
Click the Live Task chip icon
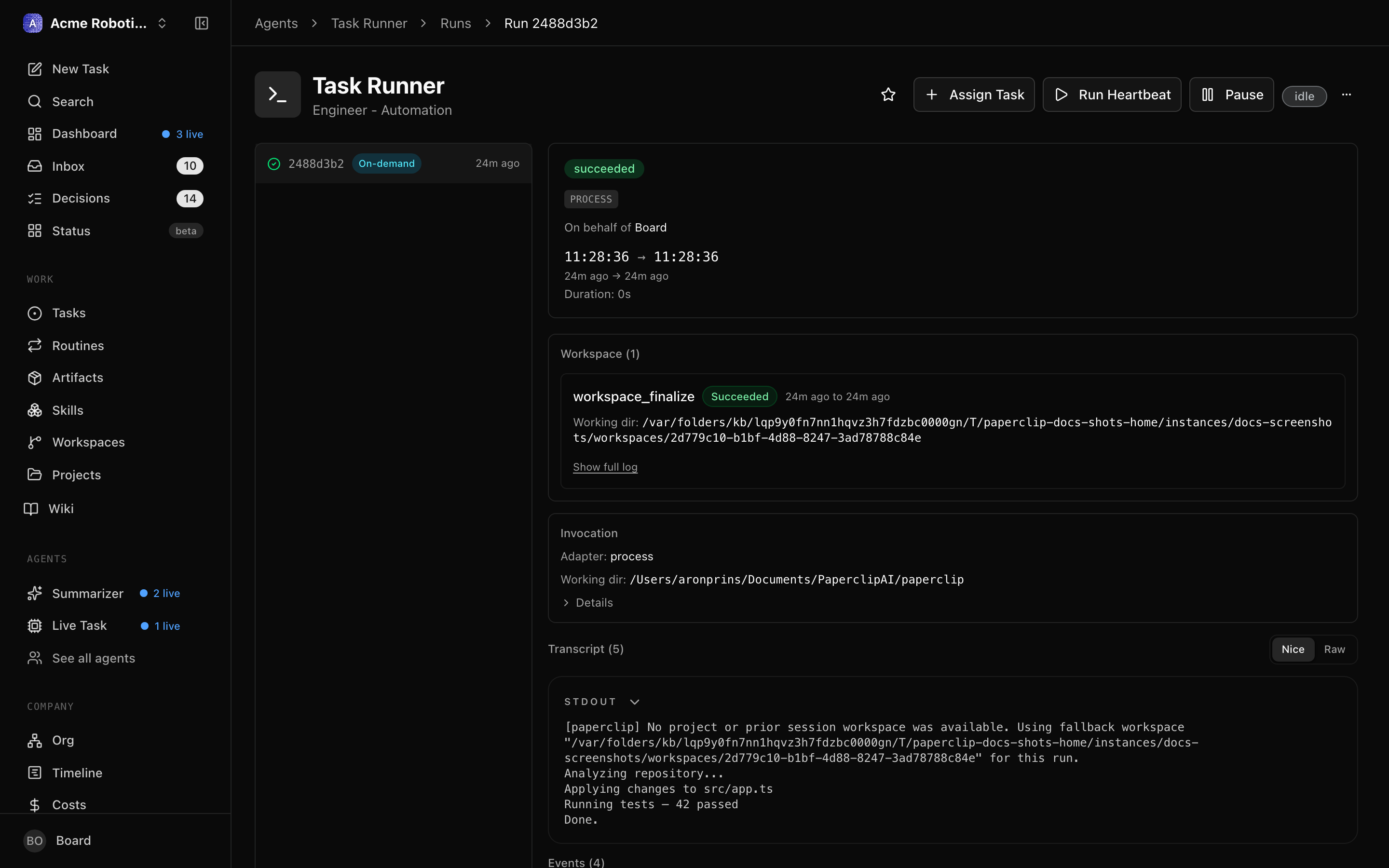tap(34, 626)
